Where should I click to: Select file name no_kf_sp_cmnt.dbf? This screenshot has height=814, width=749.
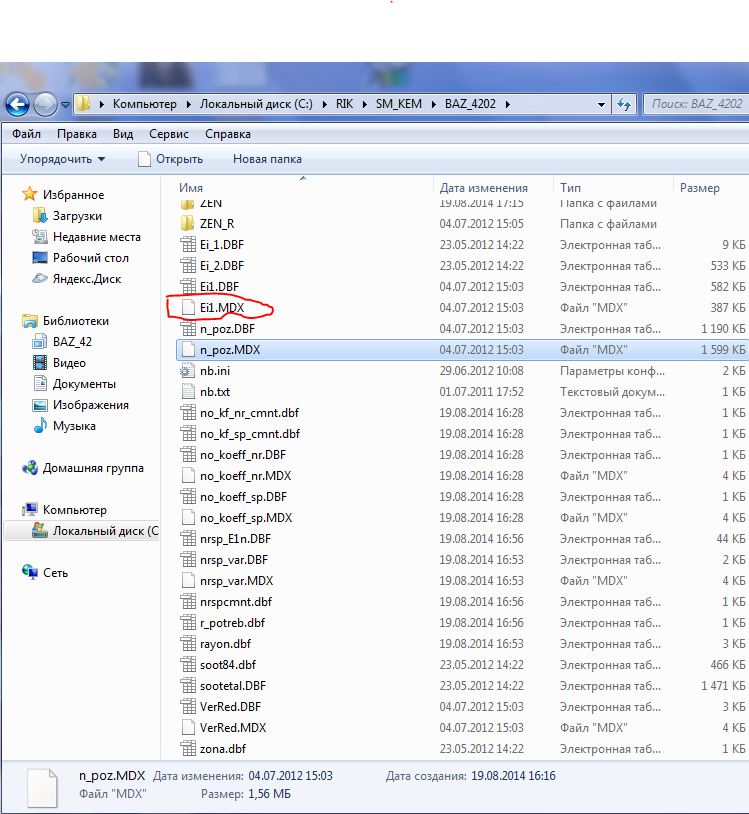250,434
